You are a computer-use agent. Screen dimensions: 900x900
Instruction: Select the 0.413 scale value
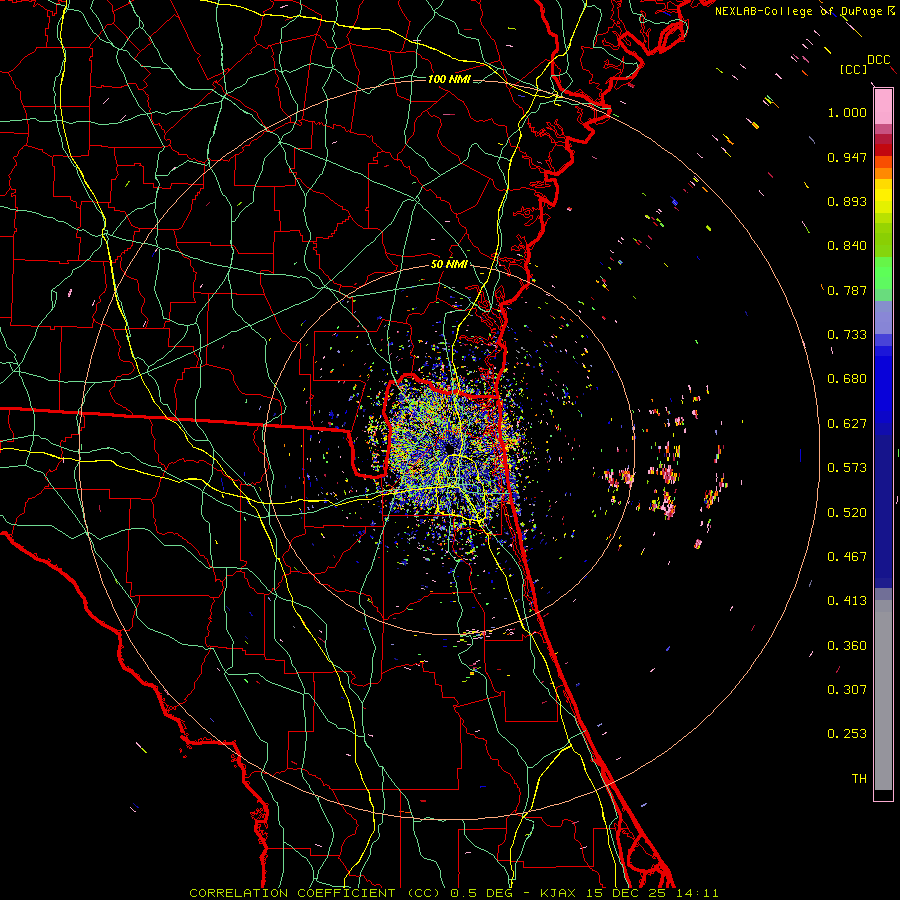pos(847,601)
